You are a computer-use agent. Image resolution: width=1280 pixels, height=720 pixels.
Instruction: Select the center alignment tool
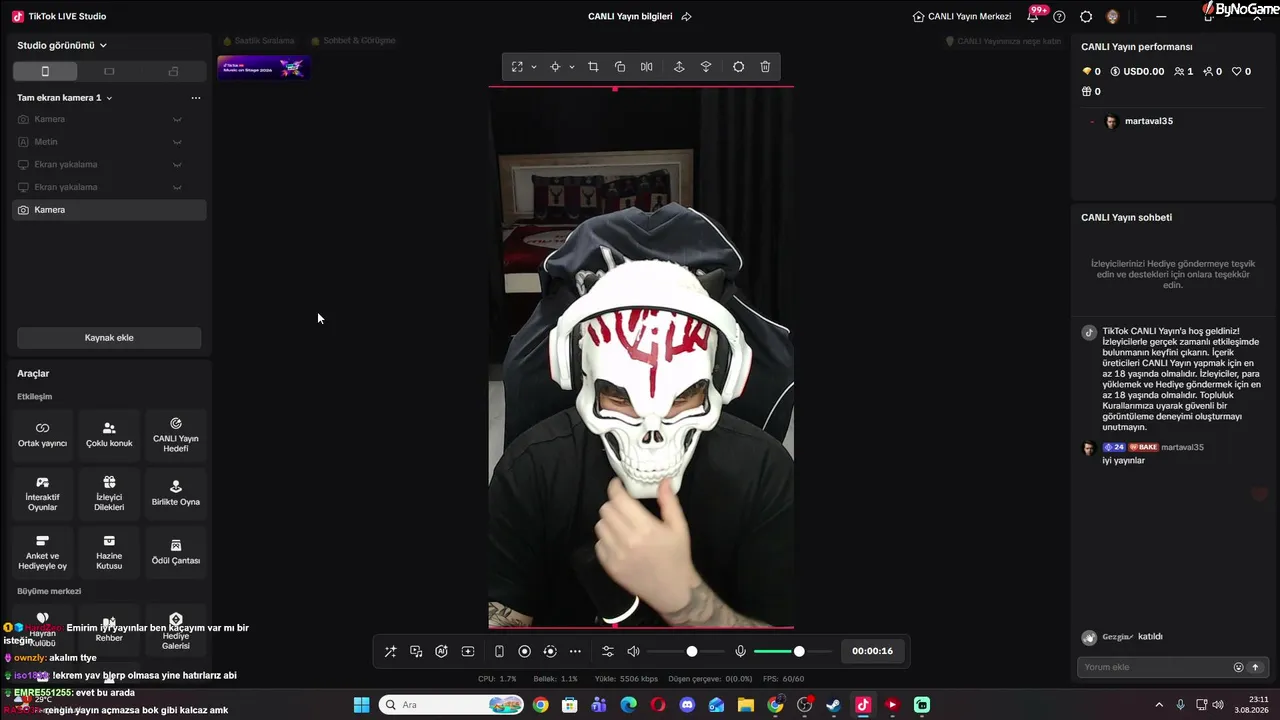point(555,67)
